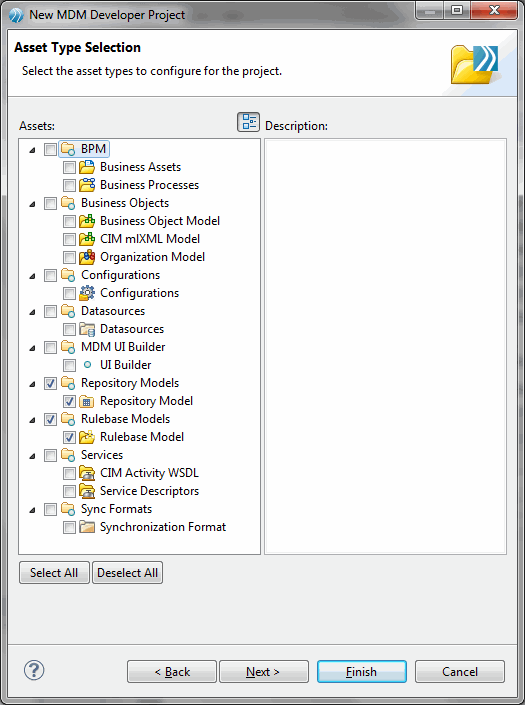Click the Business Object Model icon
This screenshot has width=525, height=705.
coord(87,221)
